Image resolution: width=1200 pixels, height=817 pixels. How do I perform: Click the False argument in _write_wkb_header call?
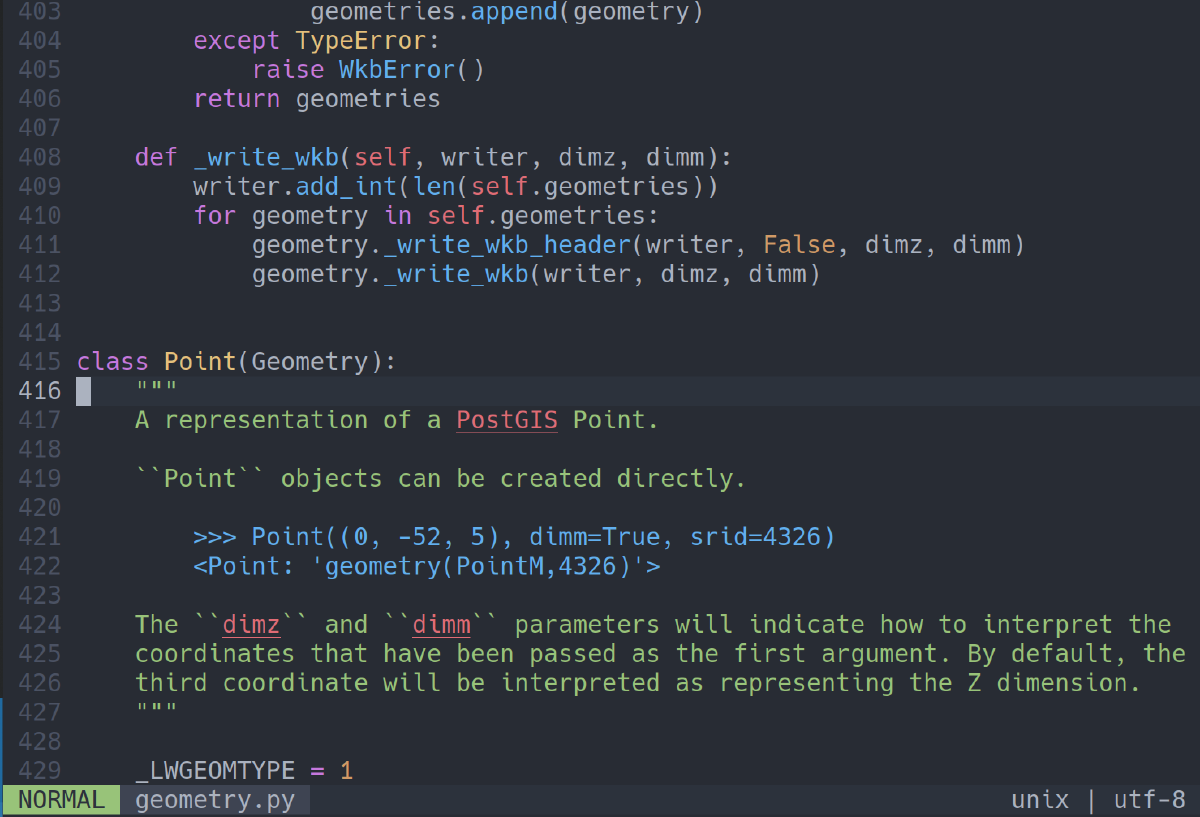point(800,245)
